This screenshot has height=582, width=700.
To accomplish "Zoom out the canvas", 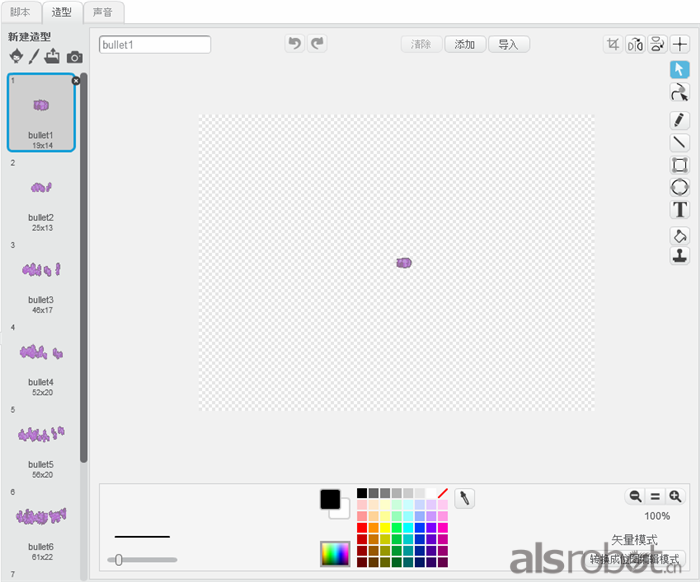I will pyautogui.click(x=635, y=496).
